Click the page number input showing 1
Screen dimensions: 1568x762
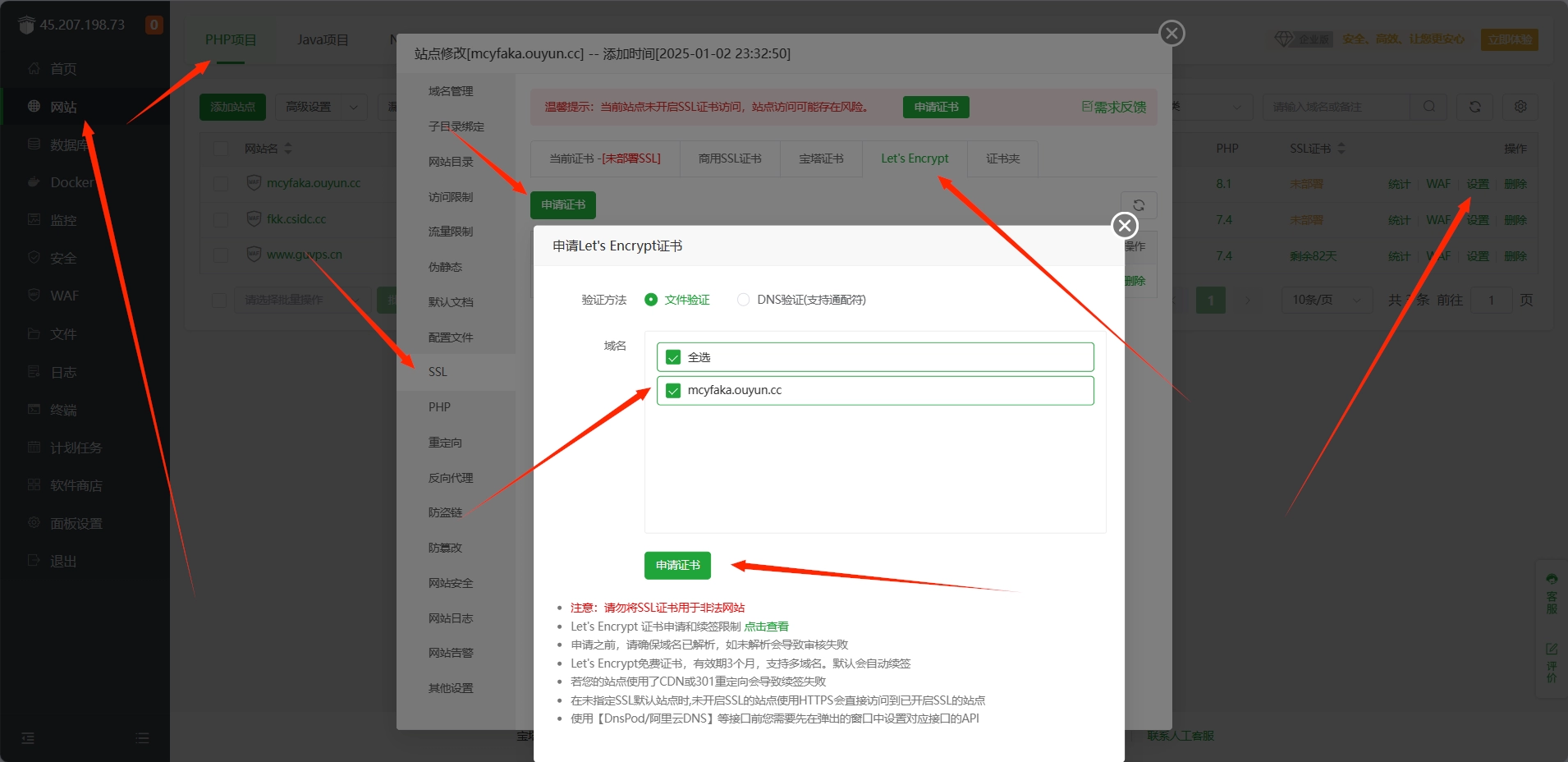(1492, 300)
